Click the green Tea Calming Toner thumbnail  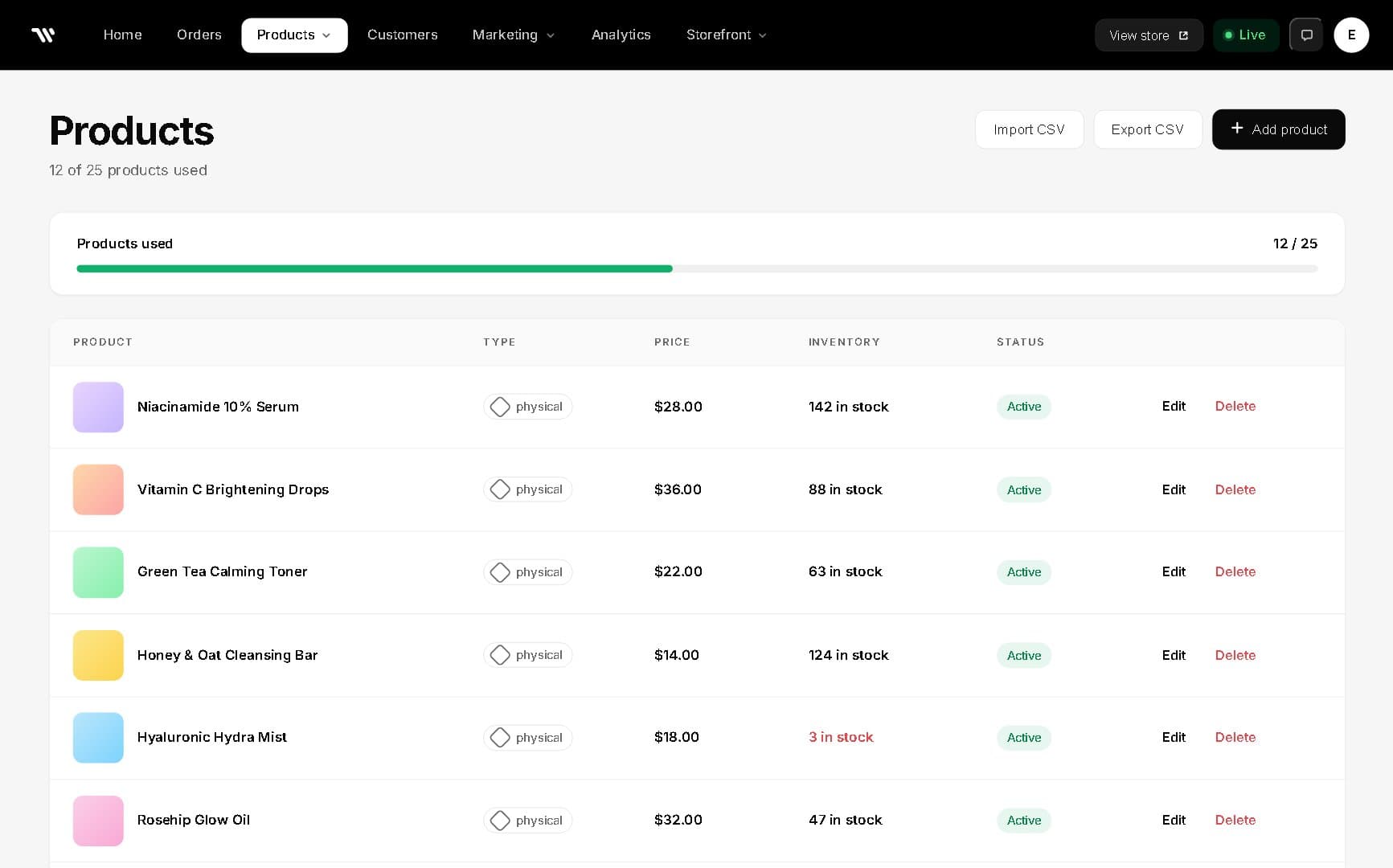point(98,572)
